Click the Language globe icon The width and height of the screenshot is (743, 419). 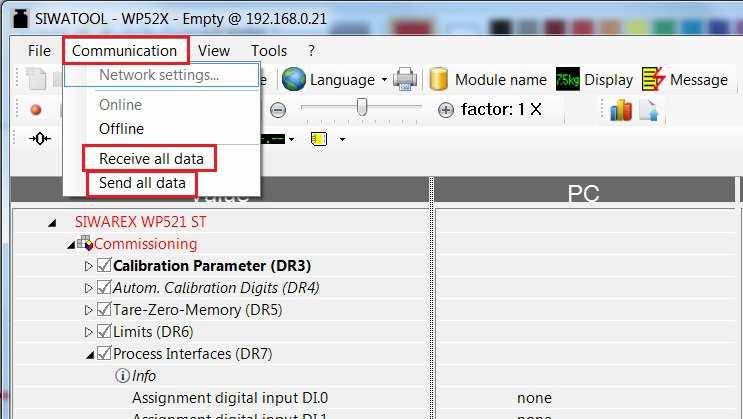294,79
